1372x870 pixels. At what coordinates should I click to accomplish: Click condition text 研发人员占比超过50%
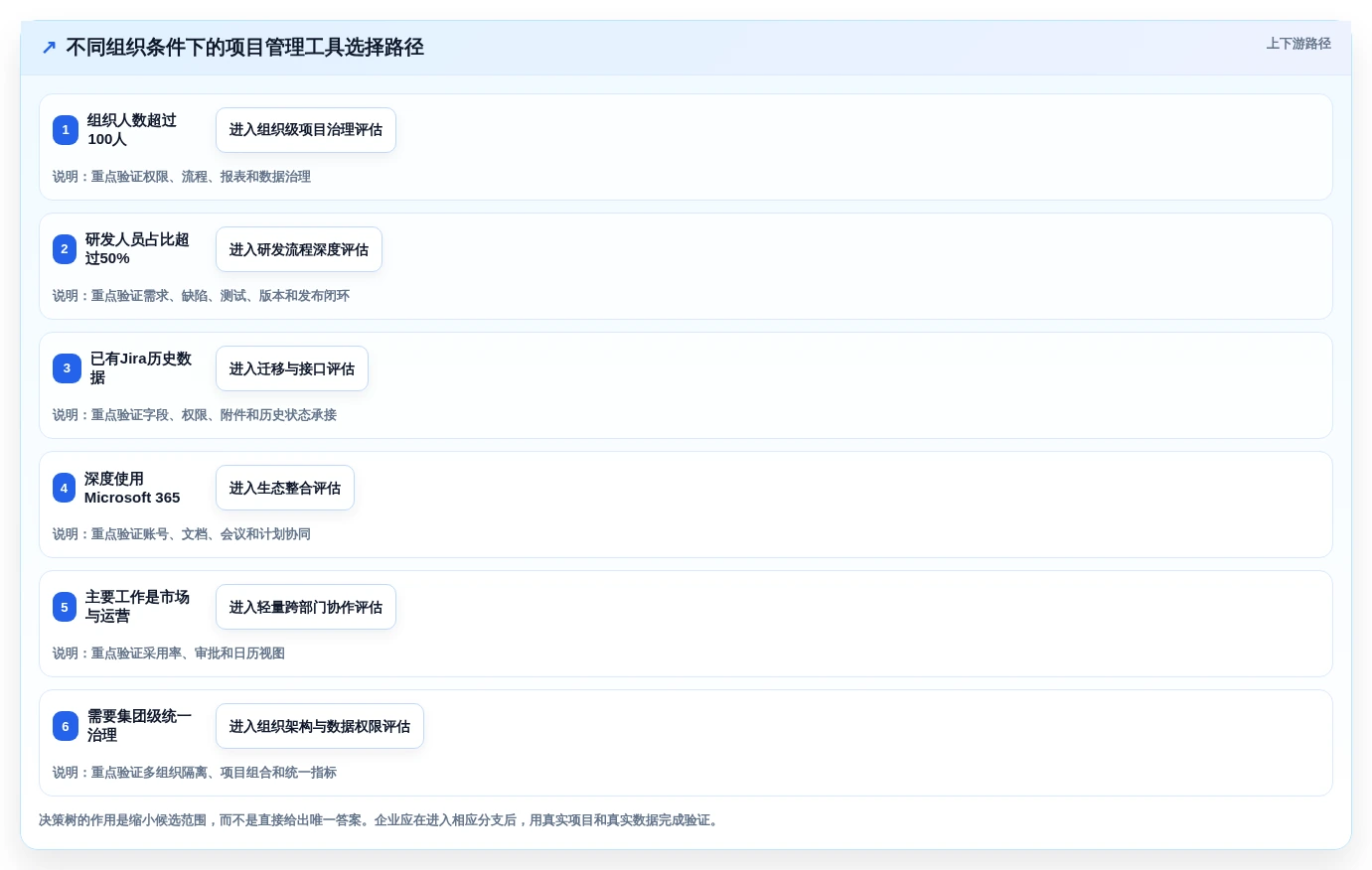137,249
